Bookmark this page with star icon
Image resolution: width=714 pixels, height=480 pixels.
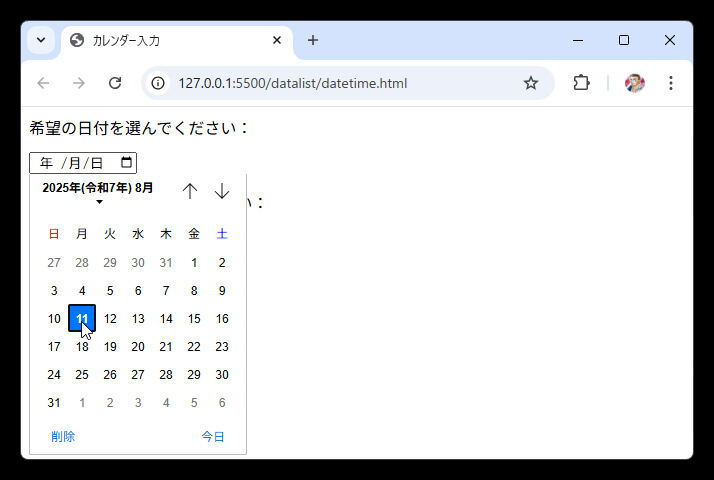point(531,83)
